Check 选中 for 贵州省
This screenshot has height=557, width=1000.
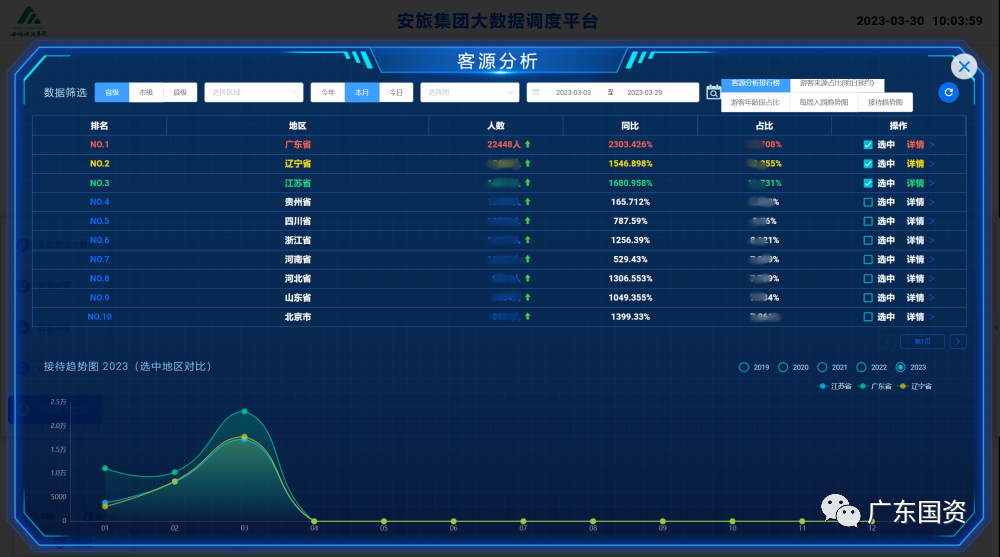pos(868,202)
